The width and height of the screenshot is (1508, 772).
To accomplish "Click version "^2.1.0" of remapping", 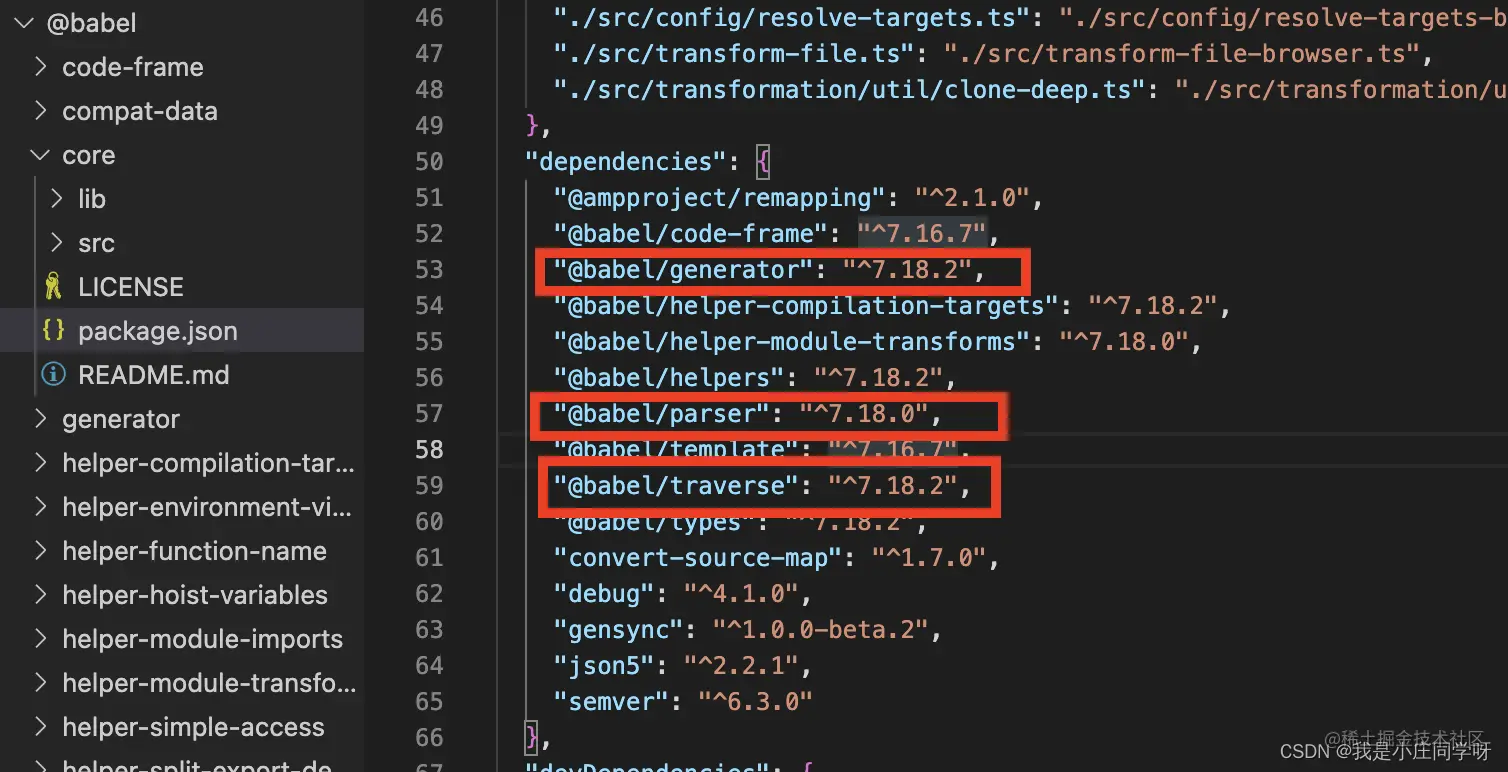I will pyautogui.click(x=973, y=197).
